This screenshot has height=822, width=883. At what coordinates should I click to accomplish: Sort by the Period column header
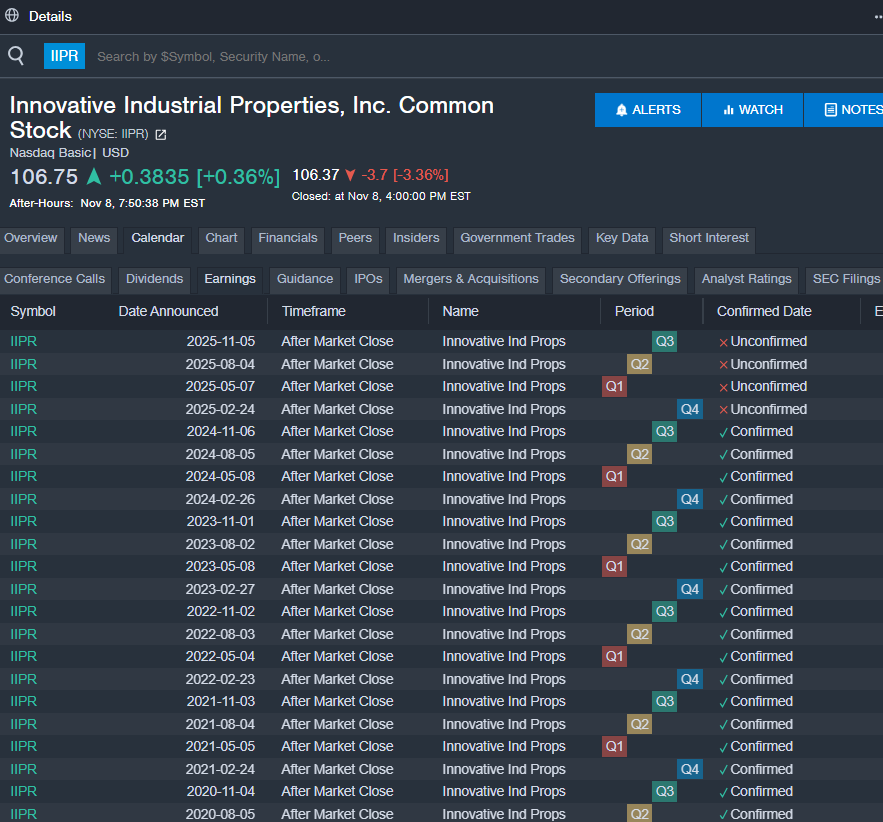634,311
